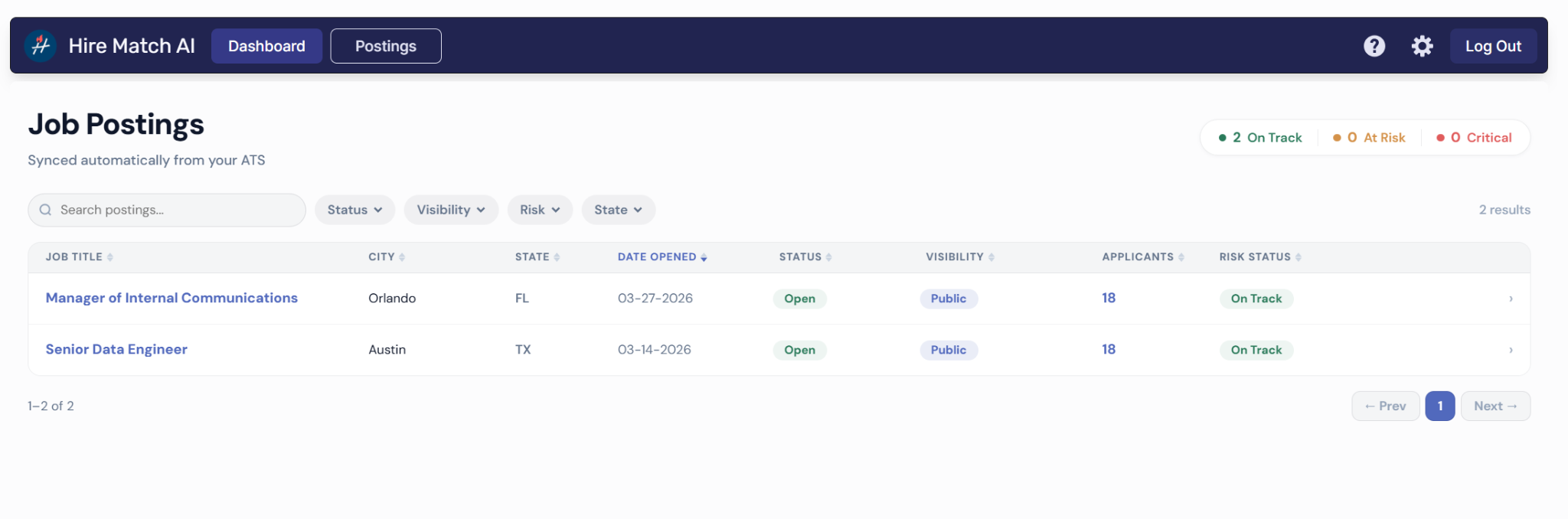Viewport: 1568px width, 519px height.
Task: Expand the Visibility filter dropdown
Action: coord(451,210)
